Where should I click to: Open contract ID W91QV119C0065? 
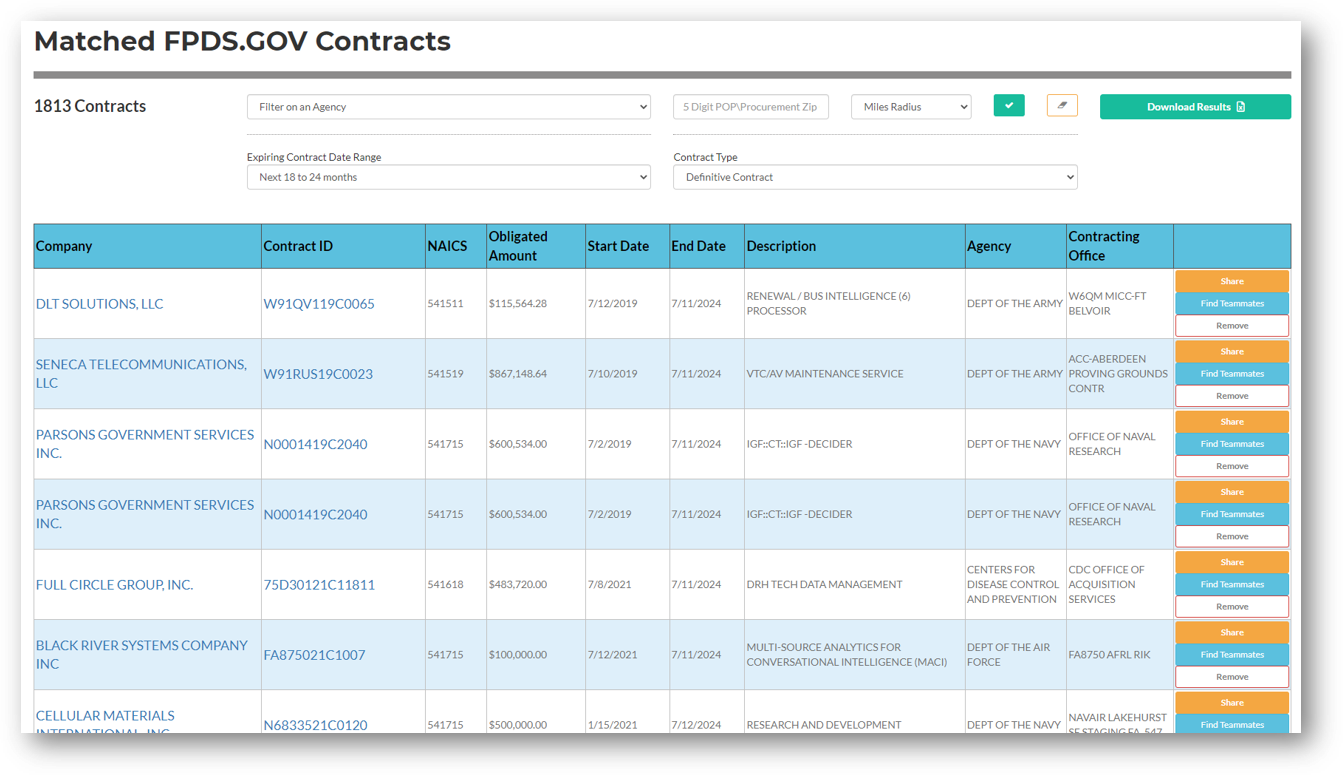pyautogui.click(x=319, y=303)
